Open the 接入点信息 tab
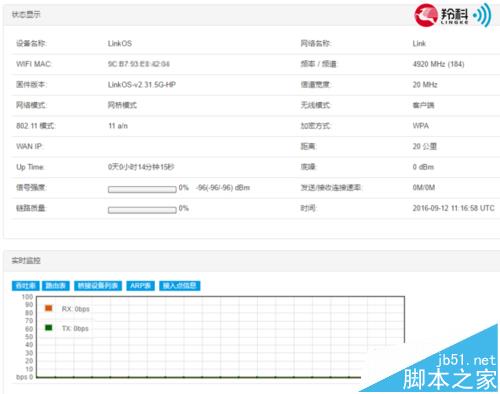Viewport: 500px width, 394px height. (180, 286)
